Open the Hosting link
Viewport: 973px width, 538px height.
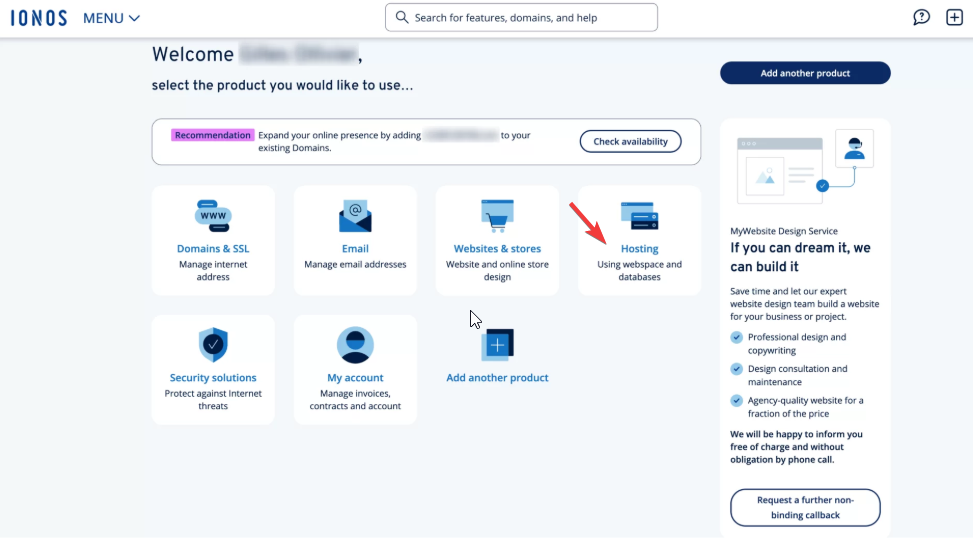[x=640, y=249]
